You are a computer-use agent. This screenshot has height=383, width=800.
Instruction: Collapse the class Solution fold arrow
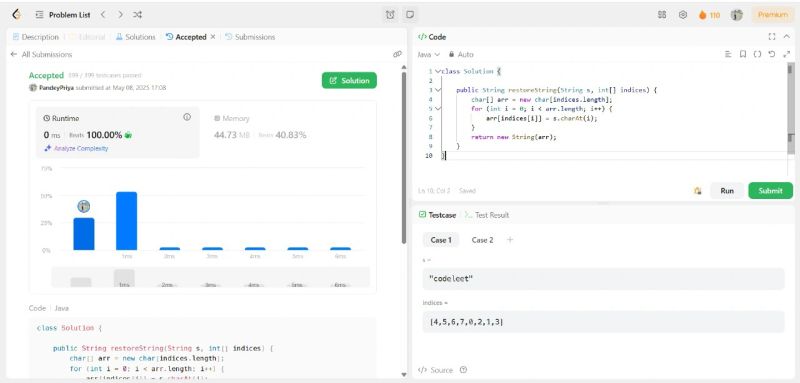point(437,71)
